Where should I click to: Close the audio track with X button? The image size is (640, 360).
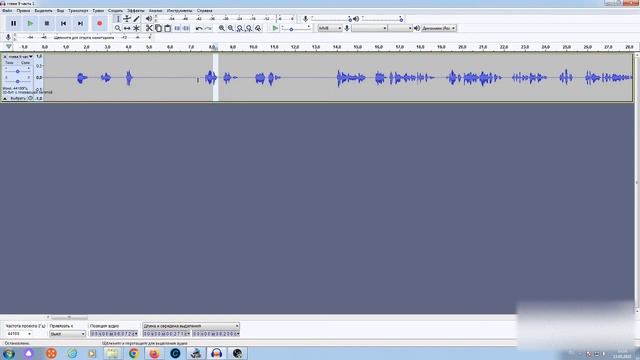[x=5, y=57]
